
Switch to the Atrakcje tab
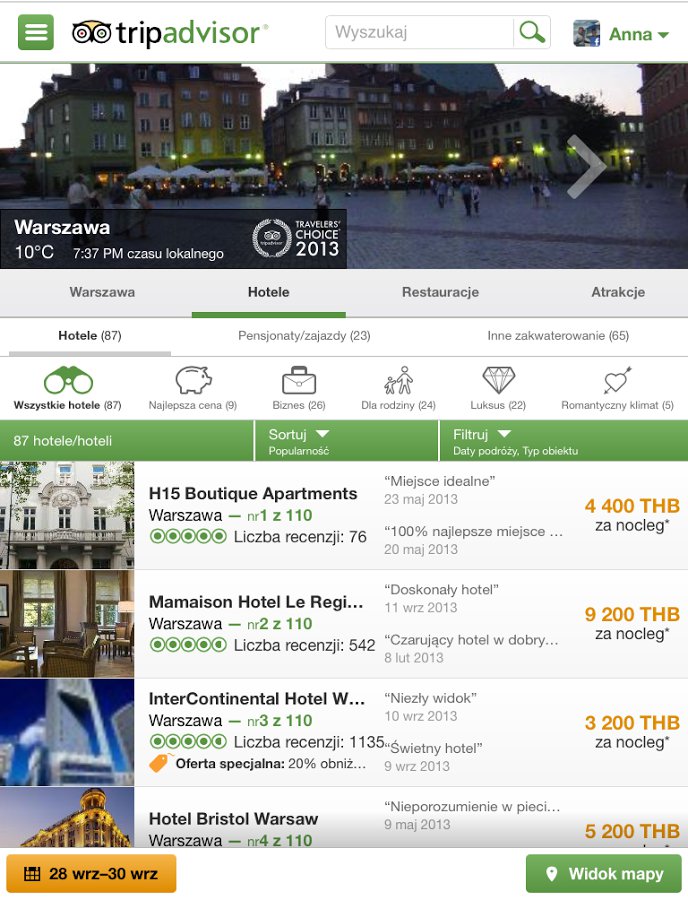(x=618, y=292)
